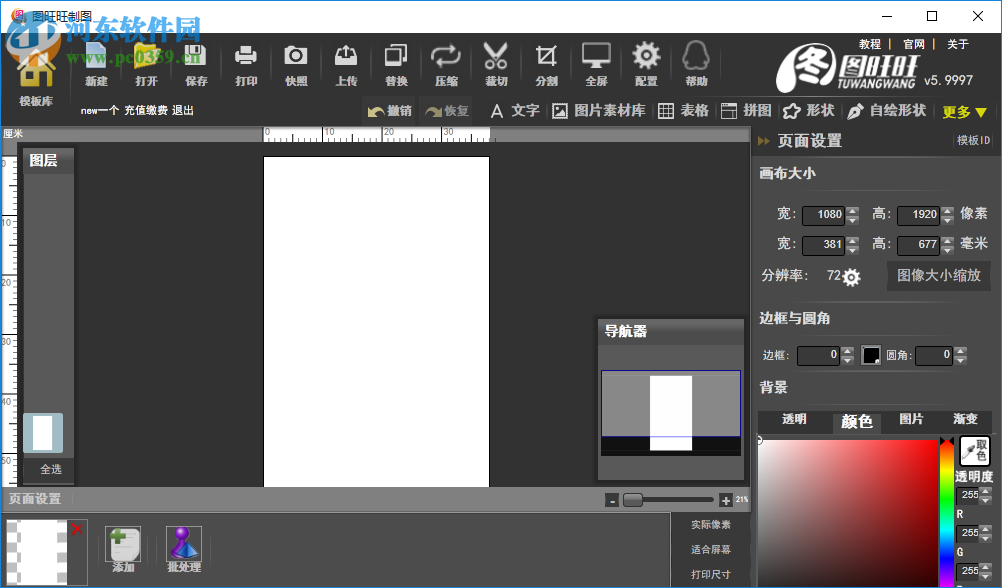
Task: Open the 打印 printer tool
Action: pos(245,56)
